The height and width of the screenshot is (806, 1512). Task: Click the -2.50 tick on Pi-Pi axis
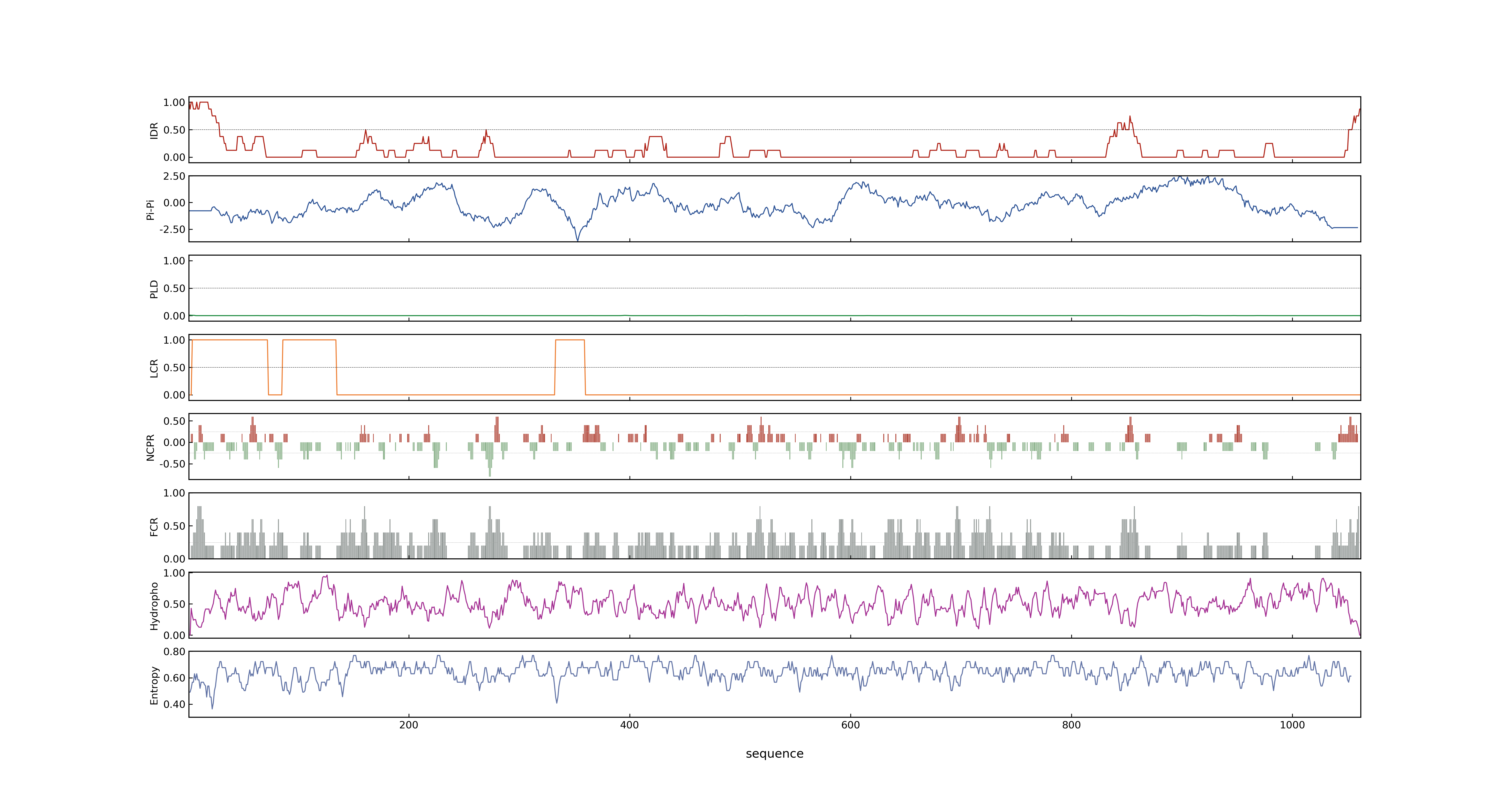(x=172, y=229)
